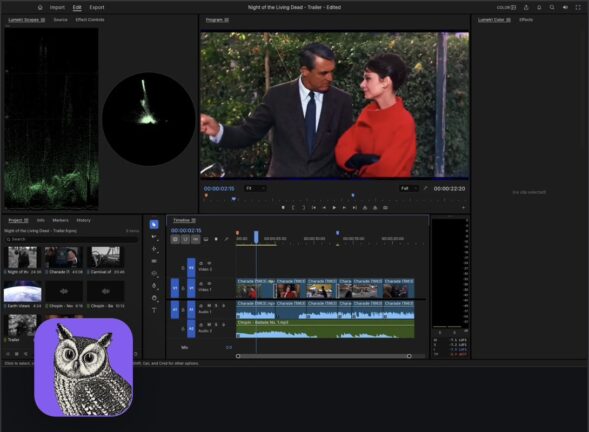Open the Timeline panel menu
This screenshot has height=432, width=589.
point(193,221)
